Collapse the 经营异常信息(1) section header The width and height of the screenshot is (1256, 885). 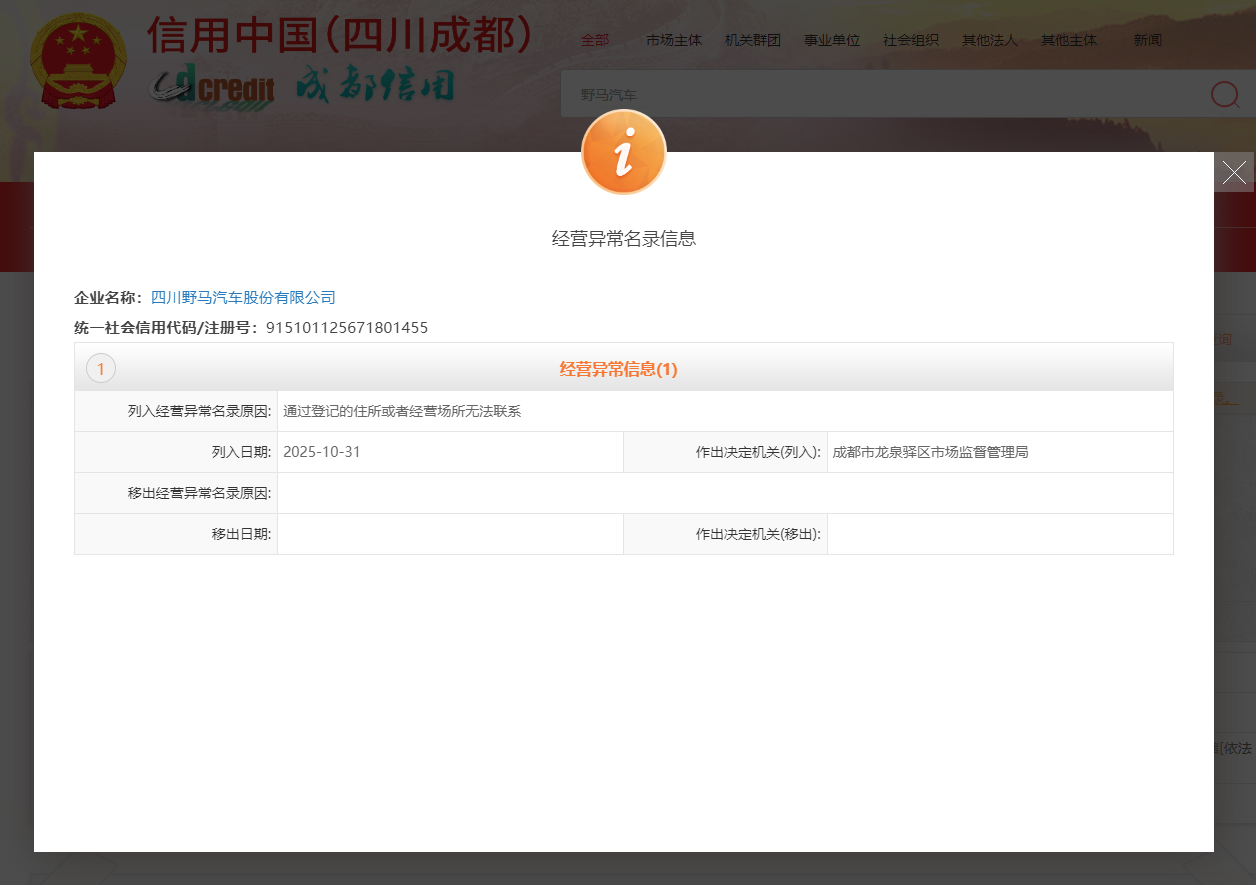pos(618,369)
